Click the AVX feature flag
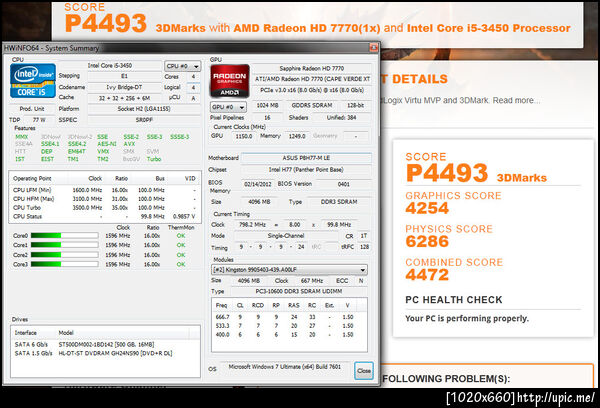 point(129,144)
